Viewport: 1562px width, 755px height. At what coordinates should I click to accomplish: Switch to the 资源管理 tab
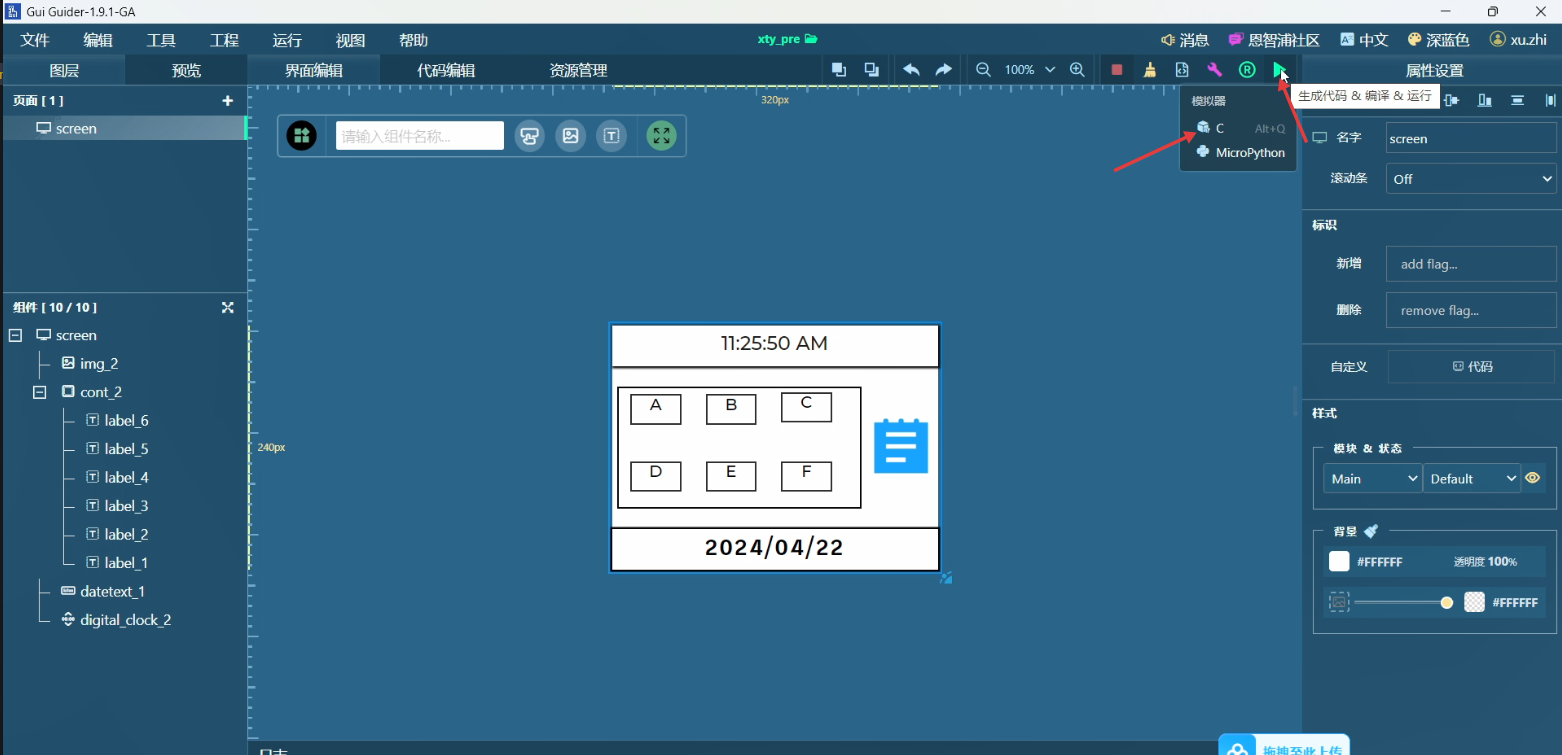coord(578,70)
